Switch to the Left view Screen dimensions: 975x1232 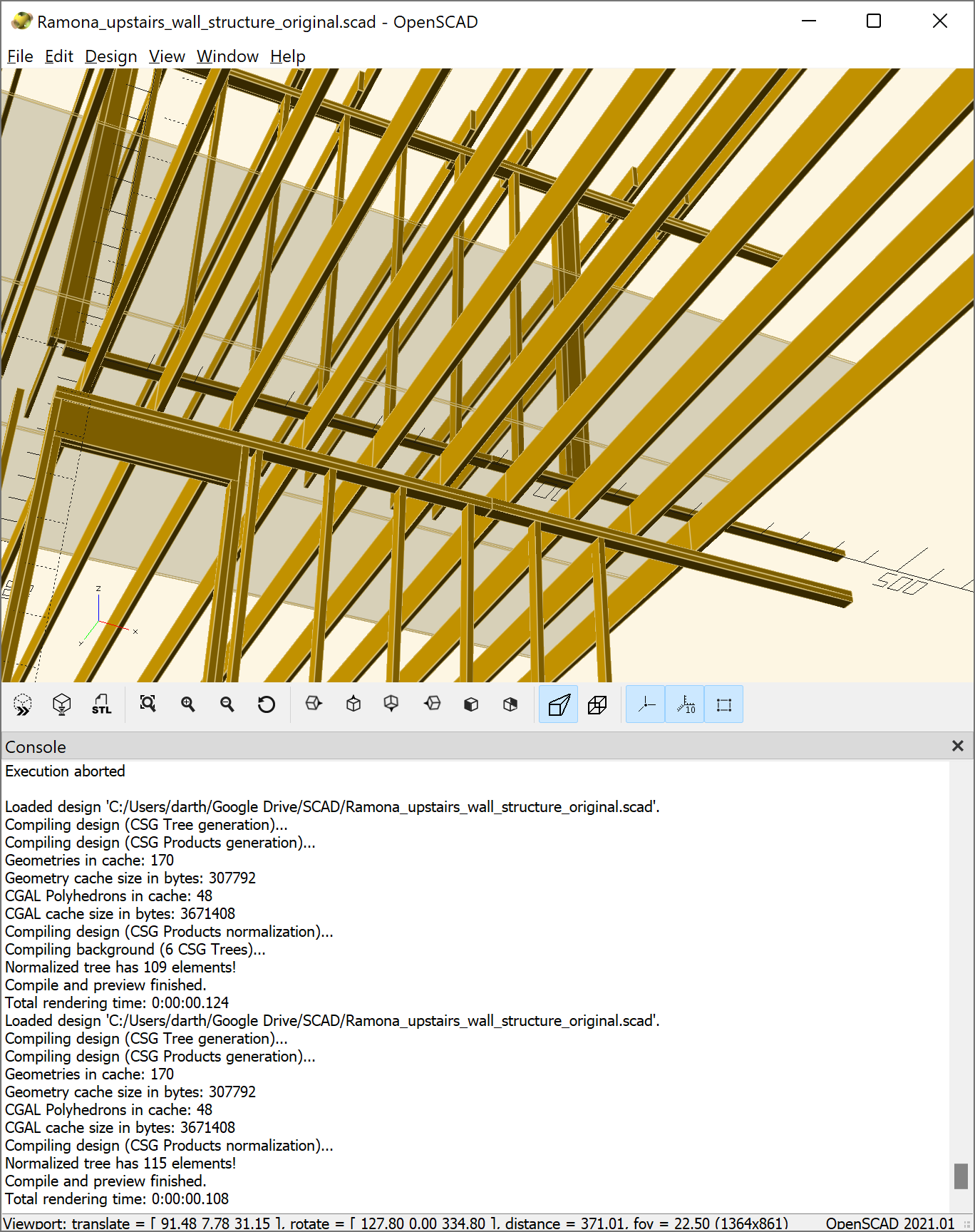tap(432, 704)
